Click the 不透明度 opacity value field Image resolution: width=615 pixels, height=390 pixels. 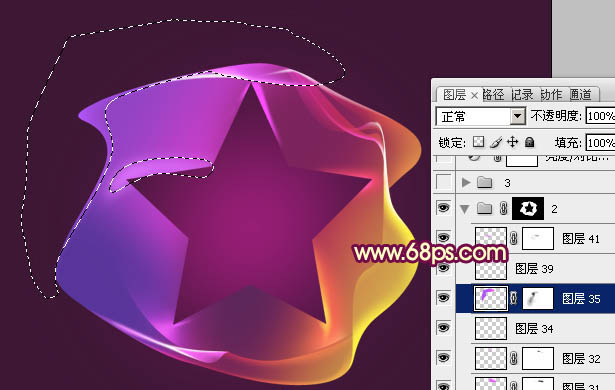600,116
